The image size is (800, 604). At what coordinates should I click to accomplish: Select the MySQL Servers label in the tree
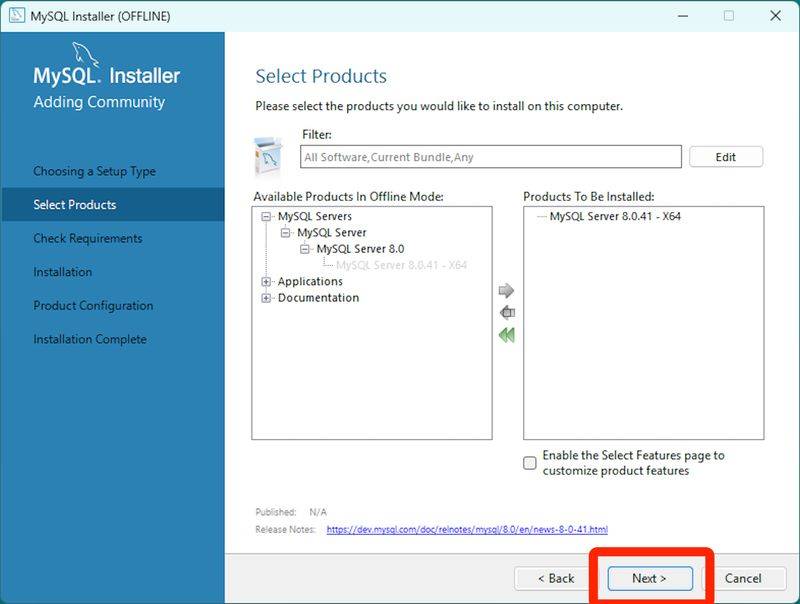pos(315,216)
